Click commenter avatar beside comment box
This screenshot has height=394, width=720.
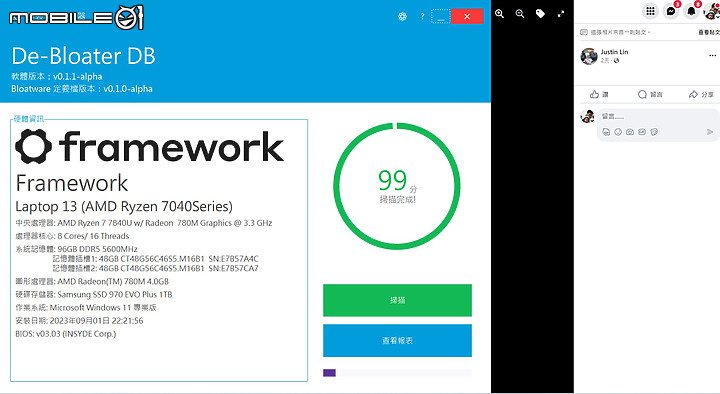click(587, 116)
